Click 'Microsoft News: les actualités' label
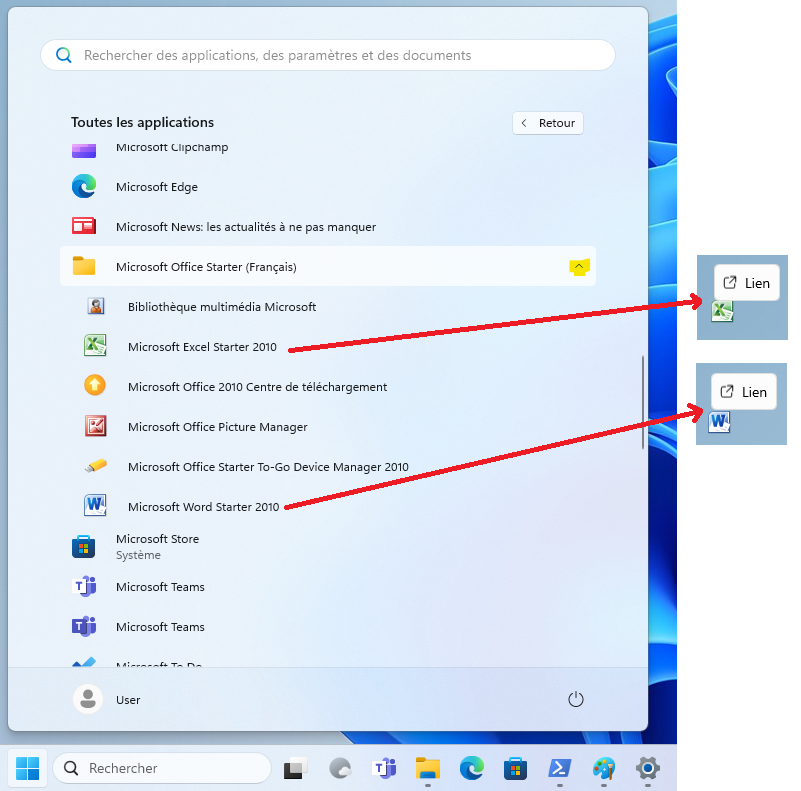Viewport: 801px width, 791px height. [x=246, y=227]
